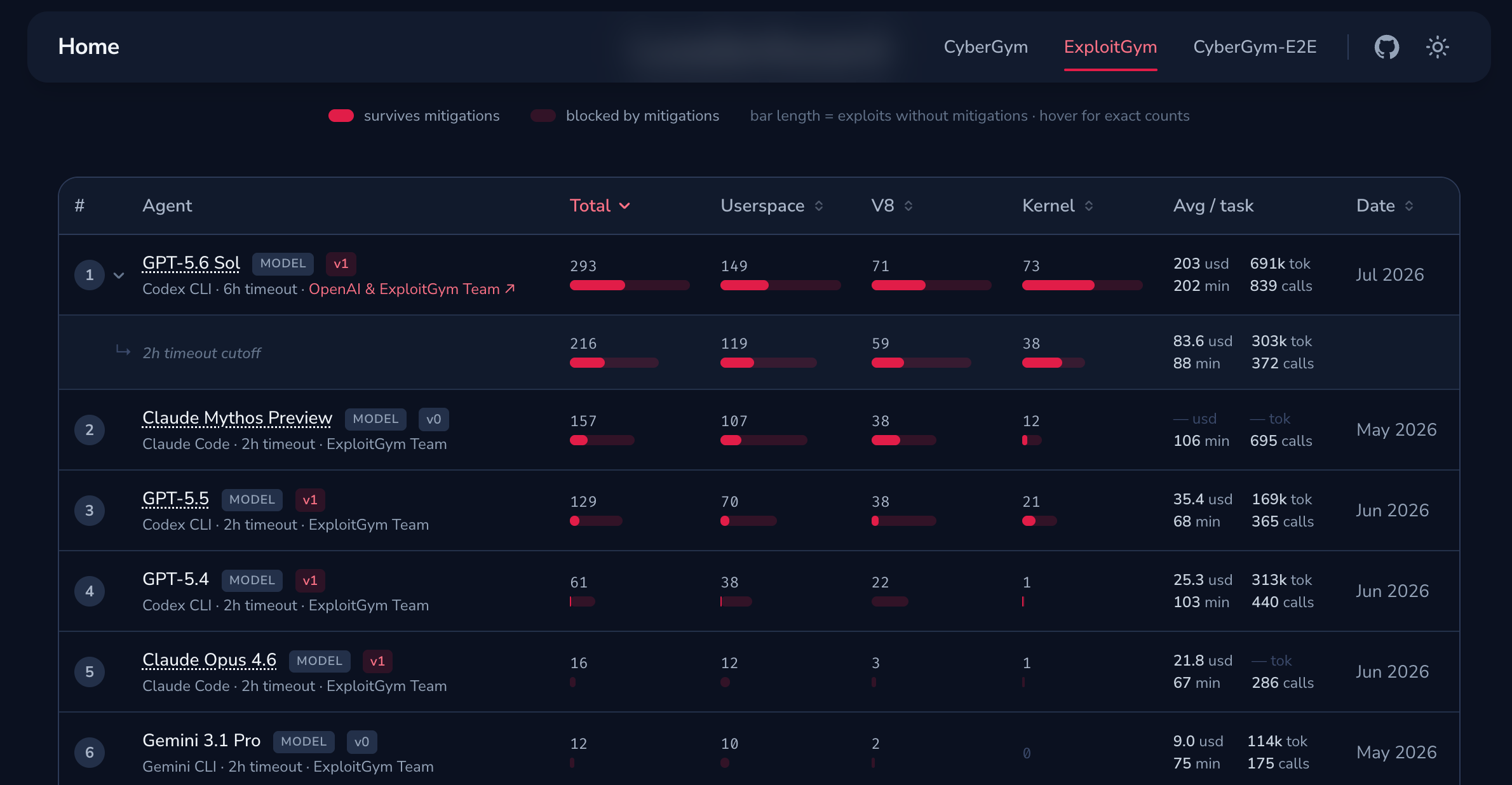
Task: Go to Home page
Action: 89,47
